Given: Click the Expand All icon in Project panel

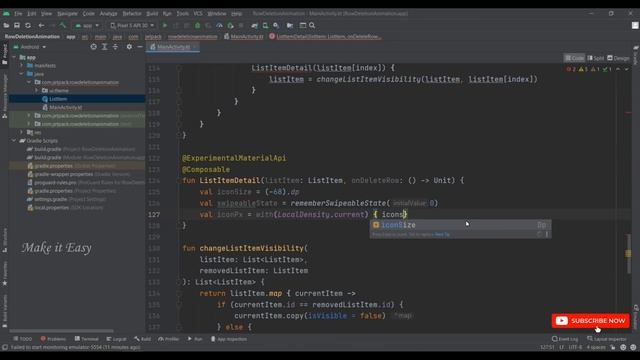Looking at the screenshot, I should [104, 47].
